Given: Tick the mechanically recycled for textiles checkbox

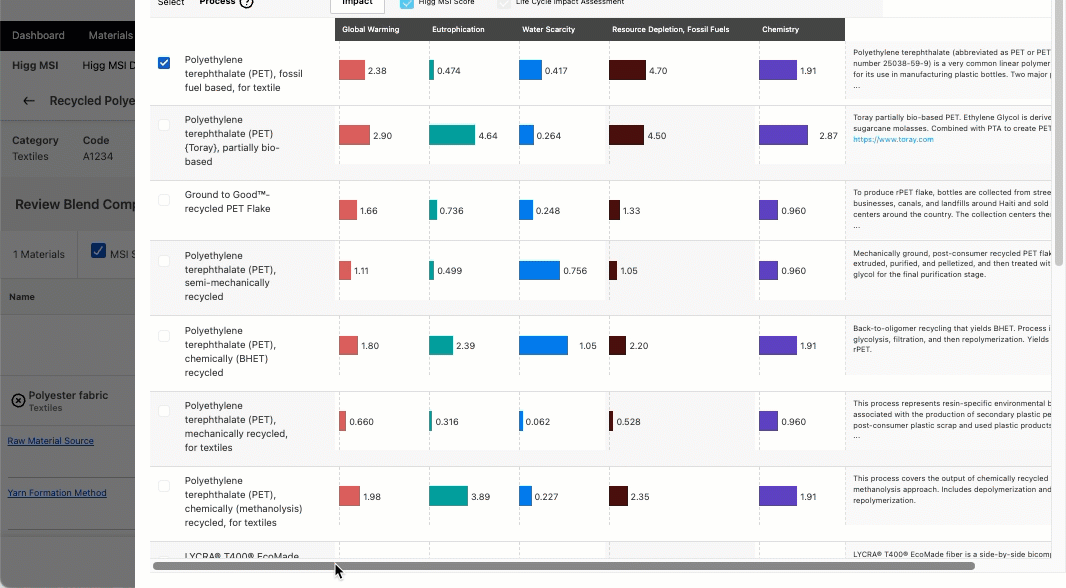Looking at the screenshot, I should [x=164, y=411].
